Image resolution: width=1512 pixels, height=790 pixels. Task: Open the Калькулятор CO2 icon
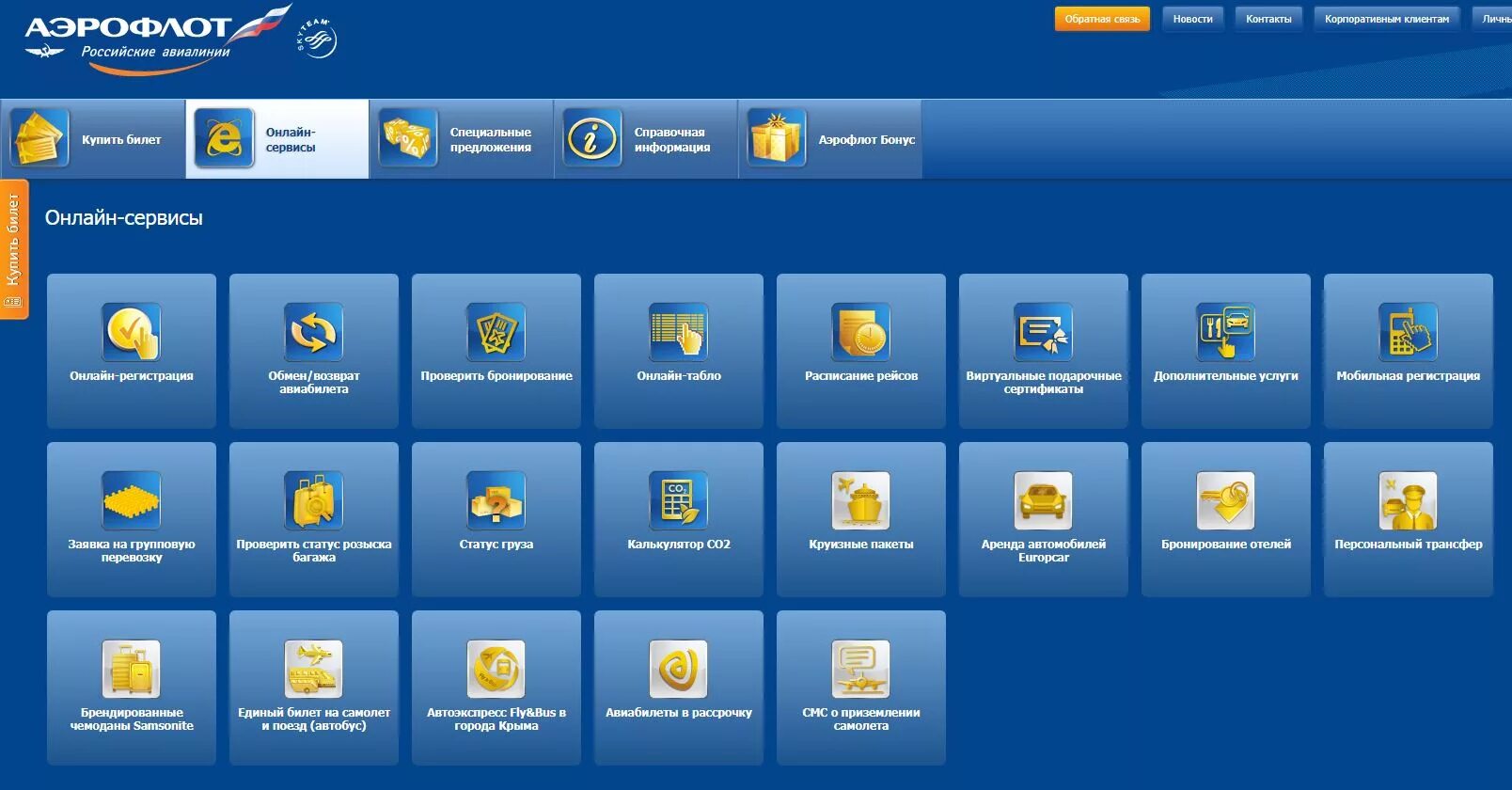point(679,500)
